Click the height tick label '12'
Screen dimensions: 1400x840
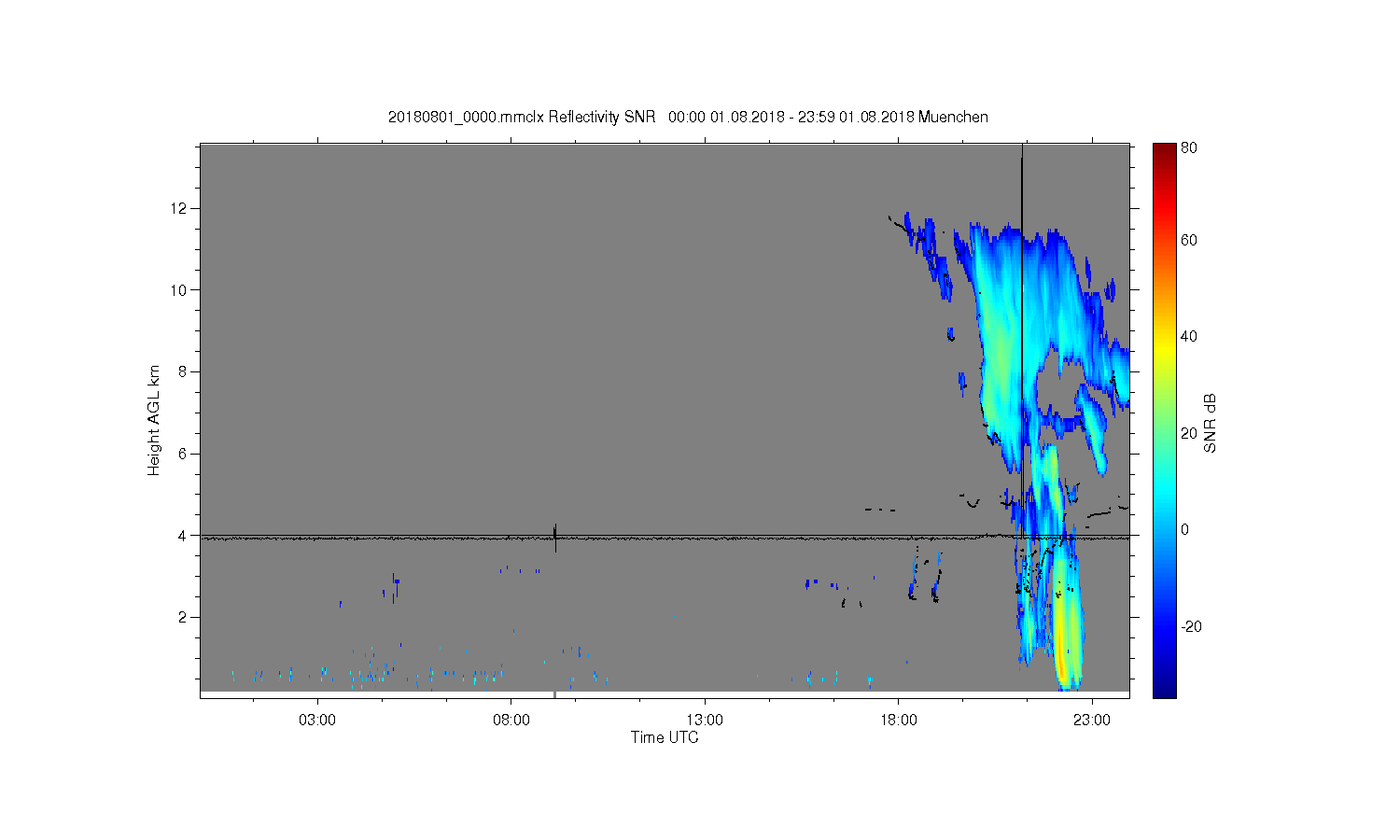(180, 208)
